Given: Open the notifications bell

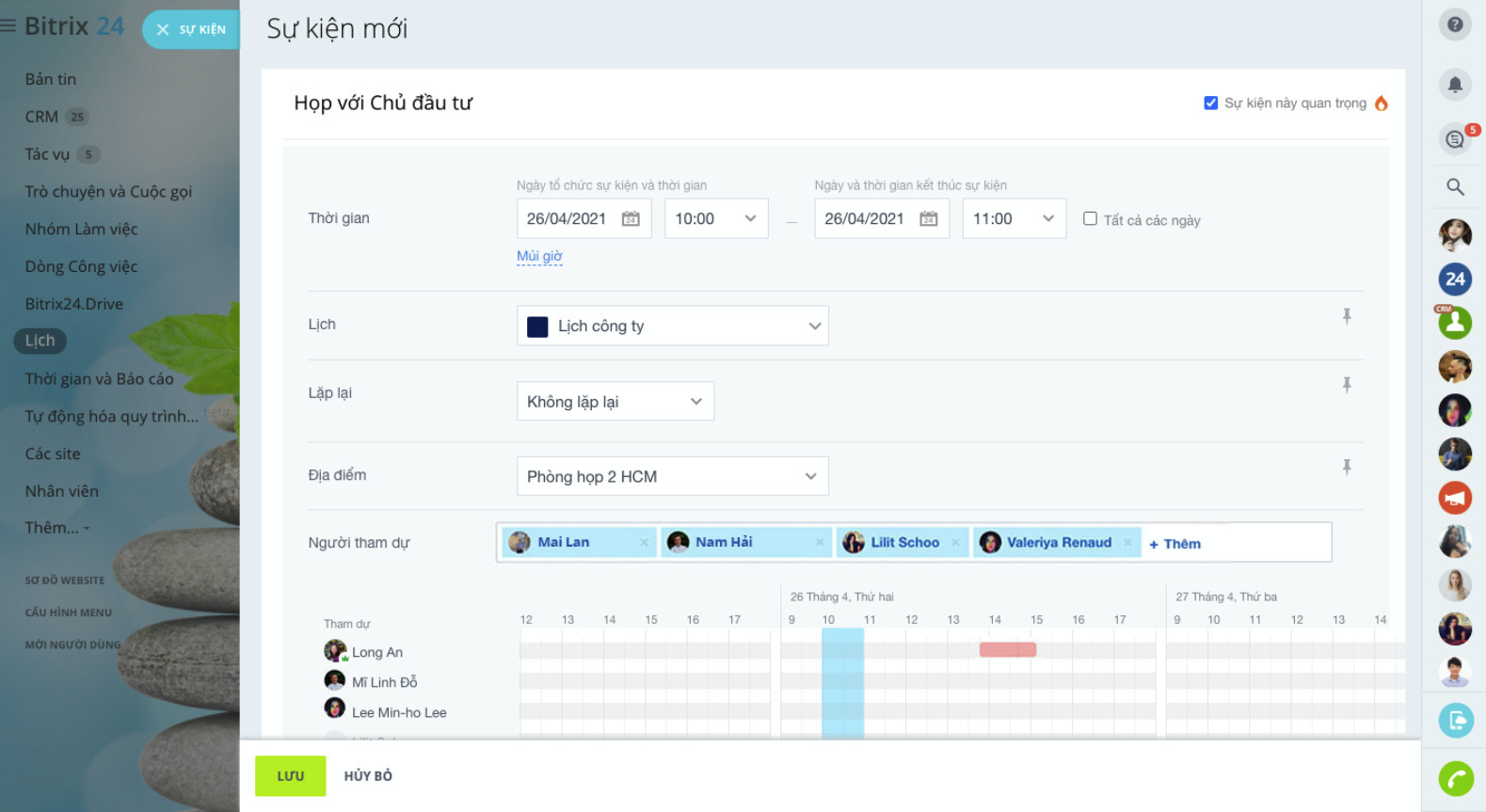Looking at the screenshot, I should [x=1455, y=85].
